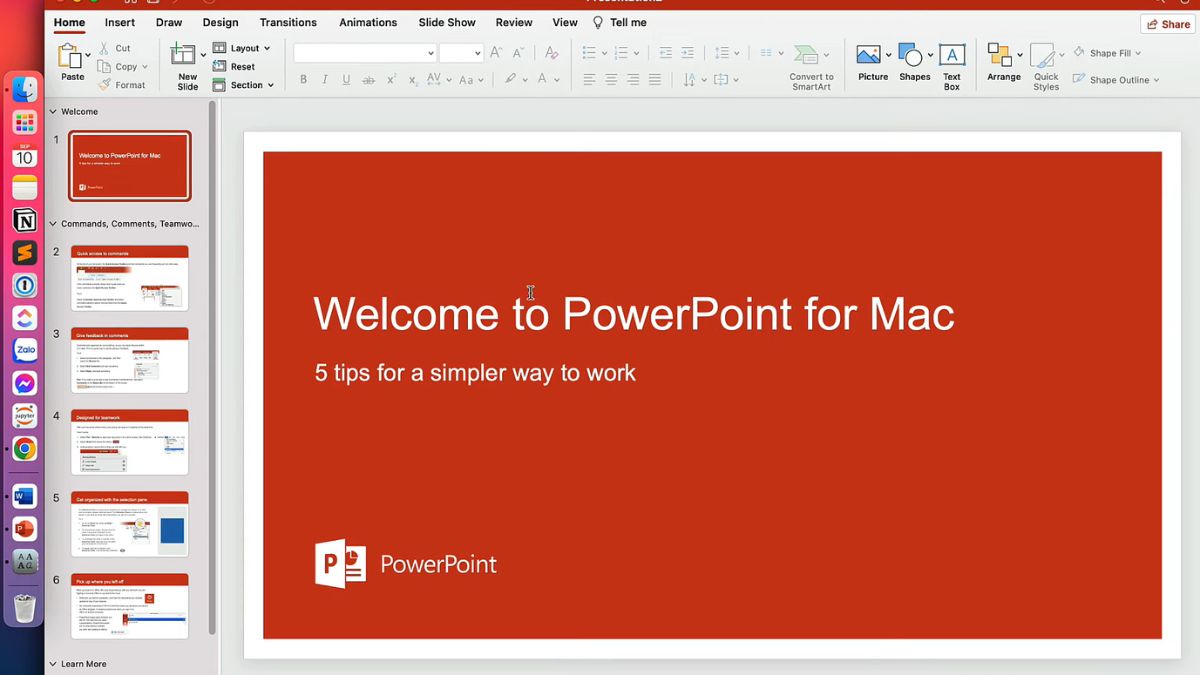Open the Transitions tab
The height and width of the screenshot is (675, 1200).
289,22
